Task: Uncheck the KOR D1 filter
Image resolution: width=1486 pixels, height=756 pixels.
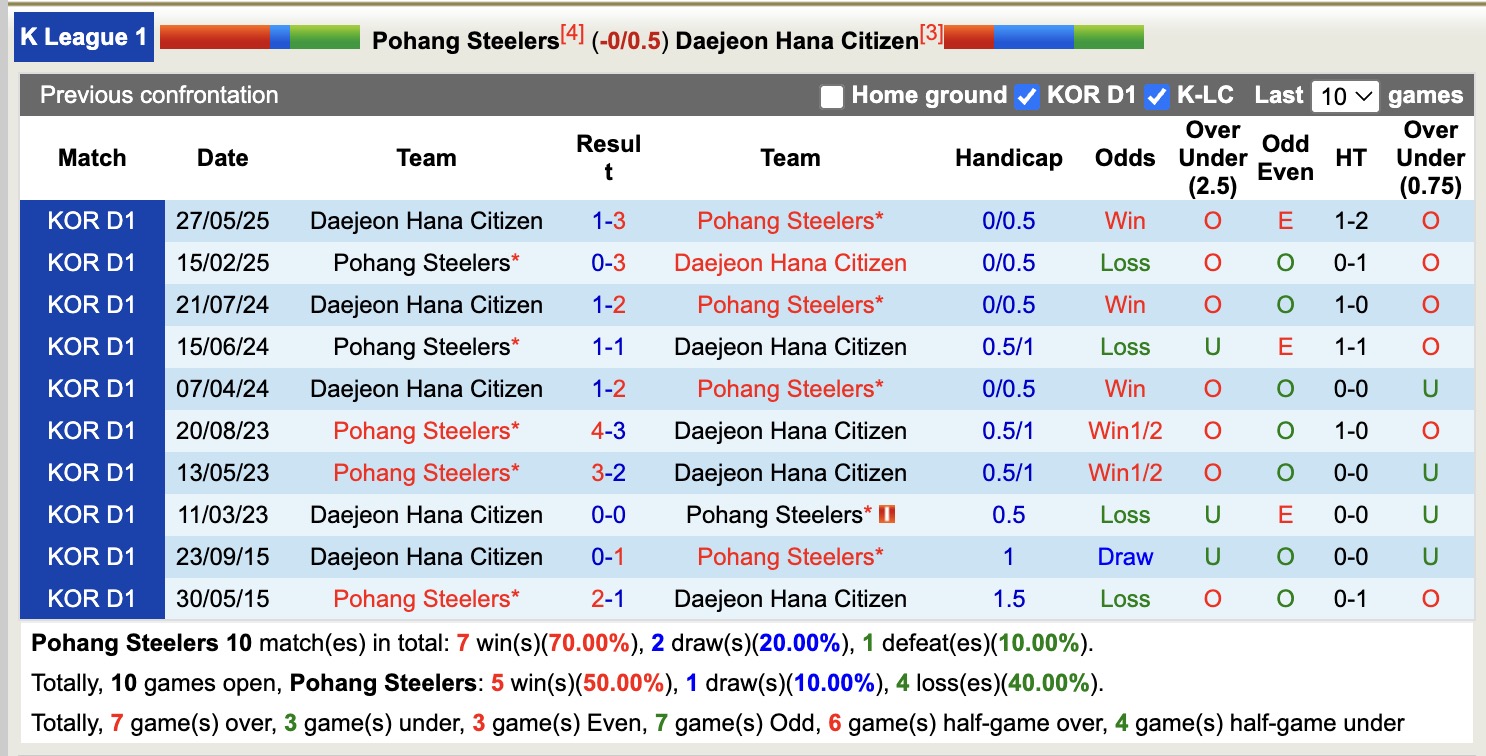Action: coord(1026,96)
